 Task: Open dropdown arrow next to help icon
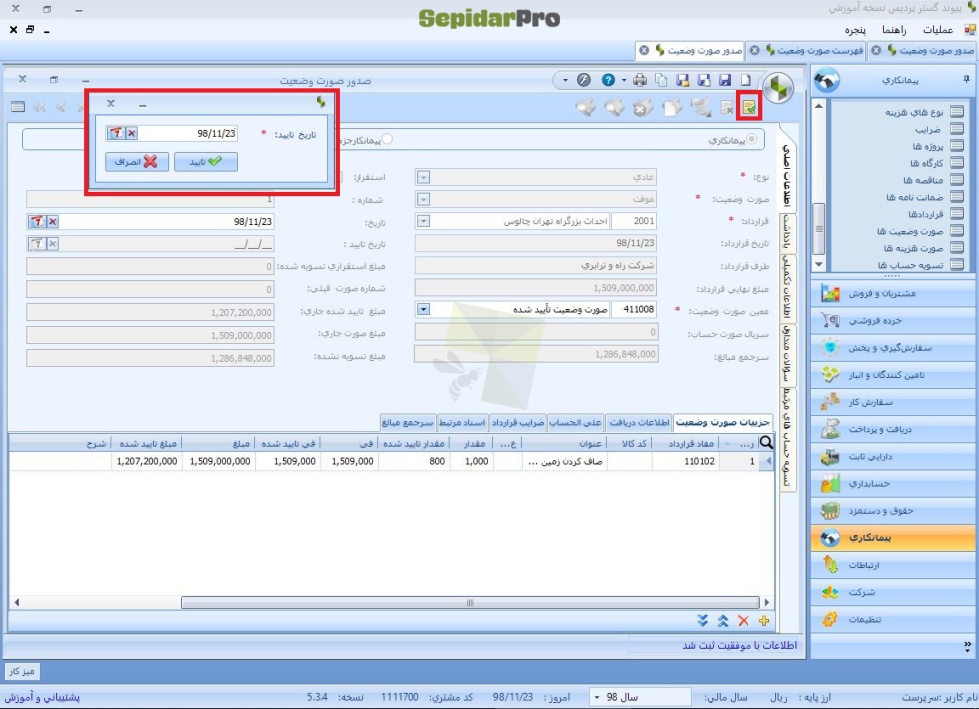click(623, 80)
